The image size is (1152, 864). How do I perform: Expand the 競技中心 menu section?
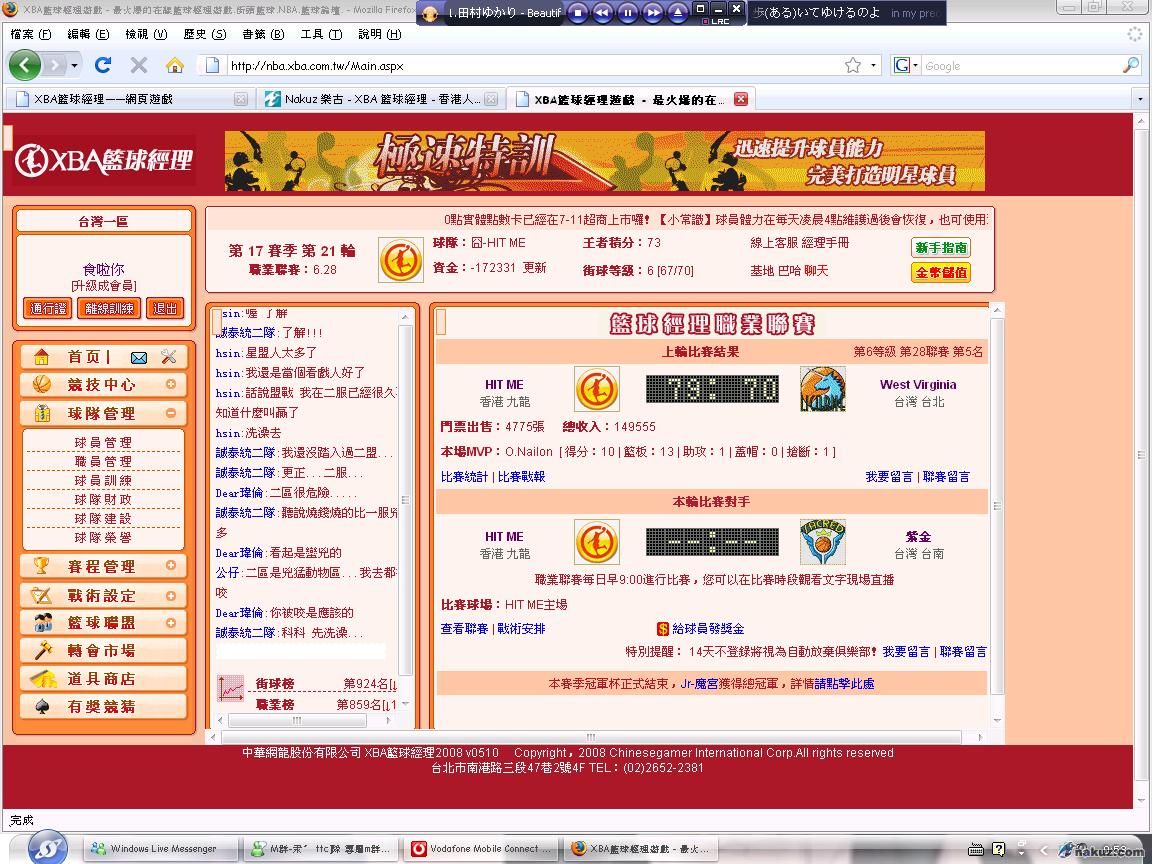coord(171,385)
